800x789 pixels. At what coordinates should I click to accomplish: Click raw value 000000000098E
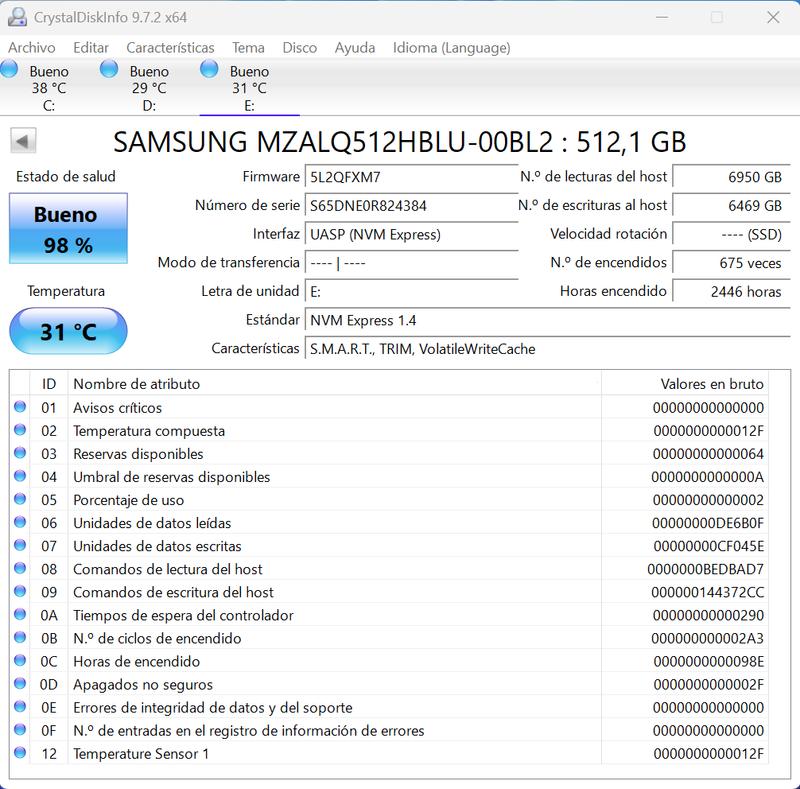pyautogui.click(x=709, y=661)
